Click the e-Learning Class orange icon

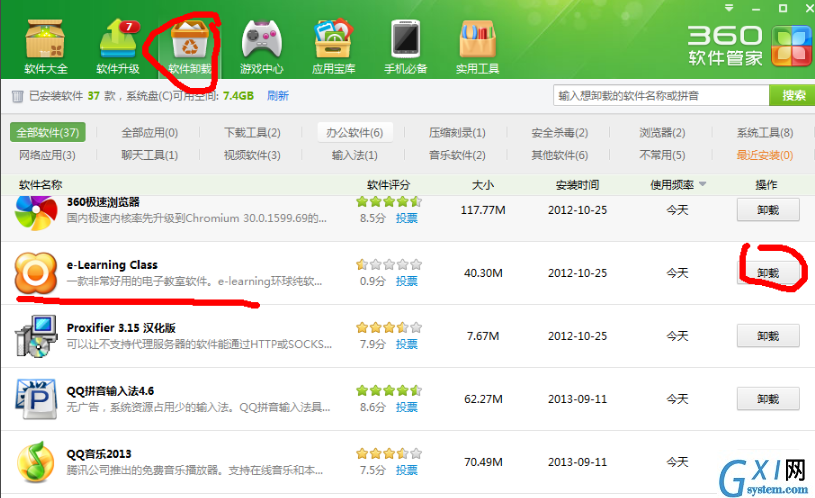pos(35,273)
